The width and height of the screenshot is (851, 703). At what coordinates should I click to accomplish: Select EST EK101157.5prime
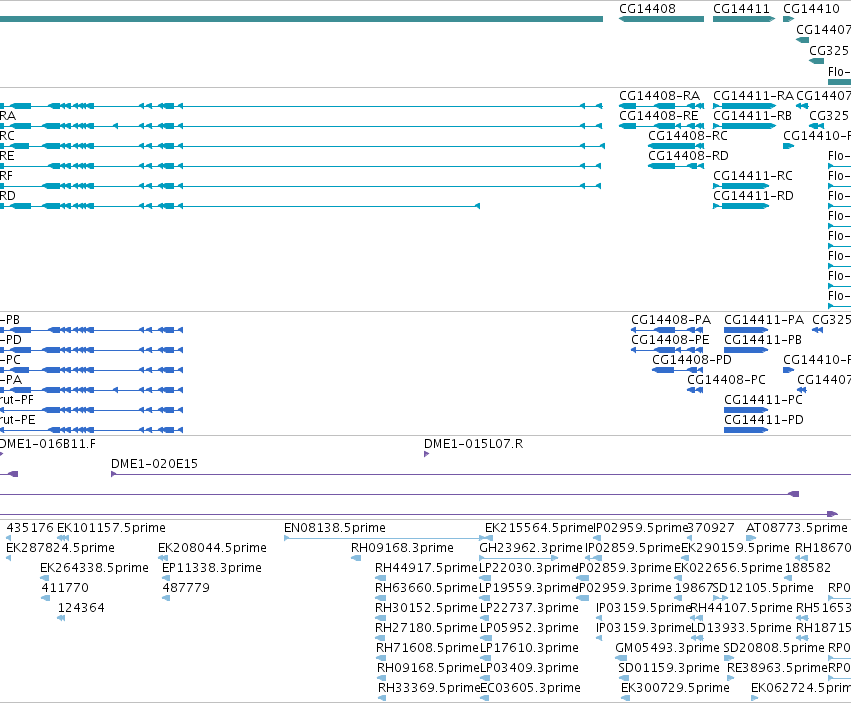point(63,538)
